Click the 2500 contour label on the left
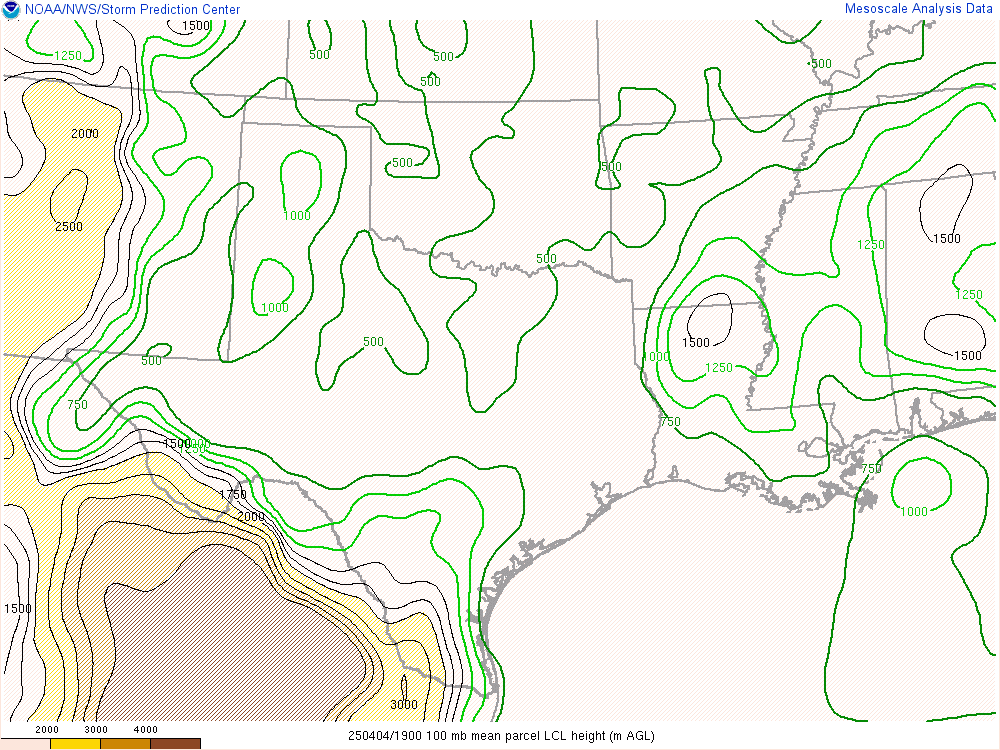This screenshot has height=750, width=1000. pos(69,227)
